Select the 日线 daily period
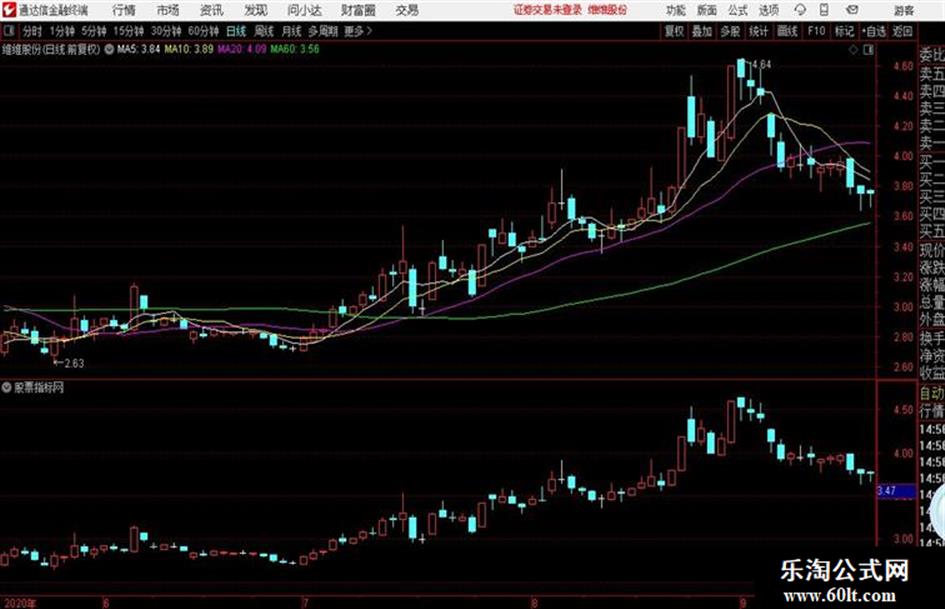Screen dimensions: 945x609 point(236,31)
